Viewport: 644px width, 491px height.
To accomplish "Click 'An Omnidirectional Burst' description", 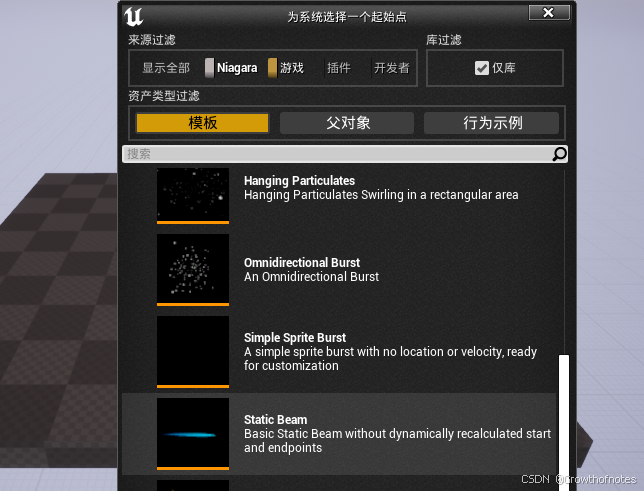I will coord(311,277).
